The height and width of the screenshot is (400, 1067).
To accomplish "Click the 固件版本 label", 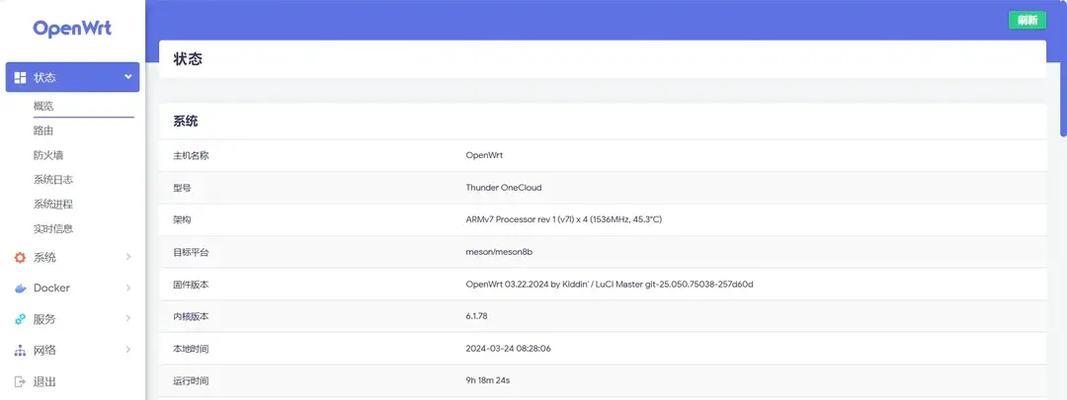I will [x=191, y=284].
